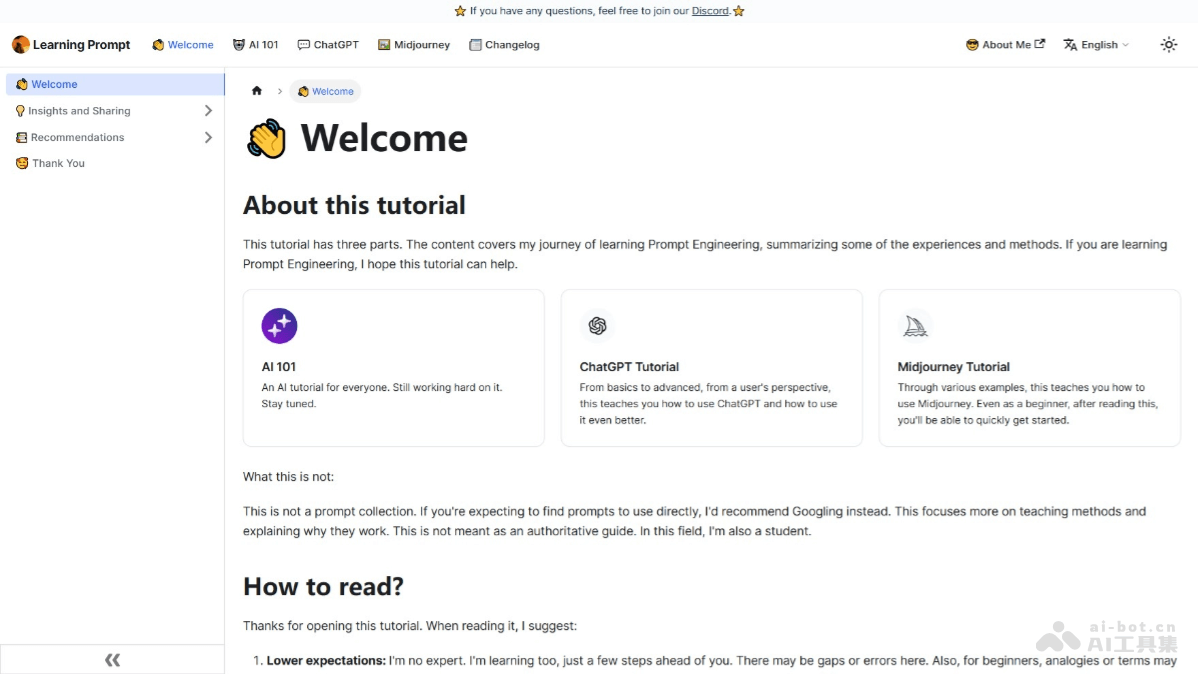The height and width of the screenshot is (675, 1200).
Task: Open the home breadcrumb icon
Action: coord(257,91)
